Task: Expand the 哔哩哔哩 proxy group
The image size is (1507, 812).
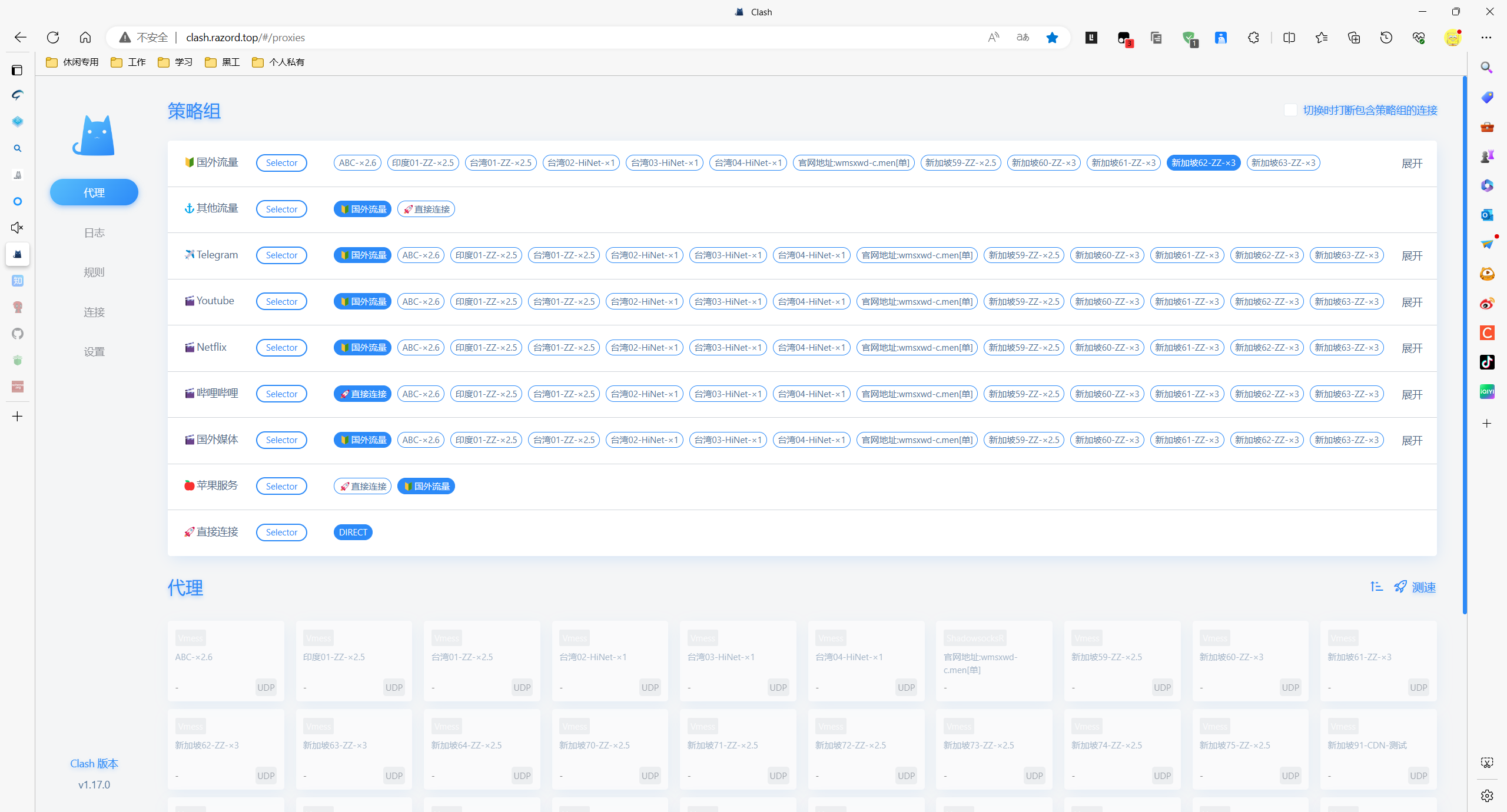Action: pyautogui.click(x=1412, y=394)
